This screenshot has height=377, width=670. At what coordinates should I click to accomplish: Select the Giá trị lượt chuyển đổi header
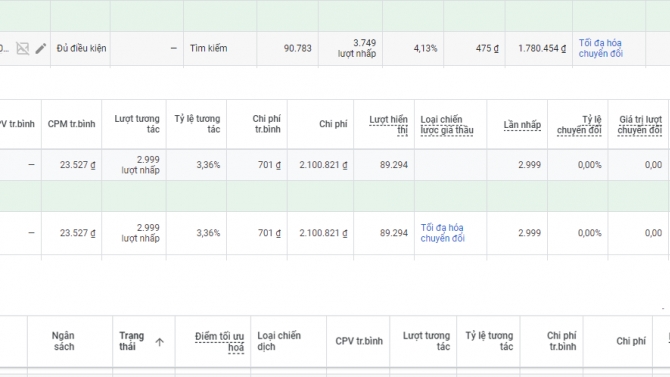640,125
